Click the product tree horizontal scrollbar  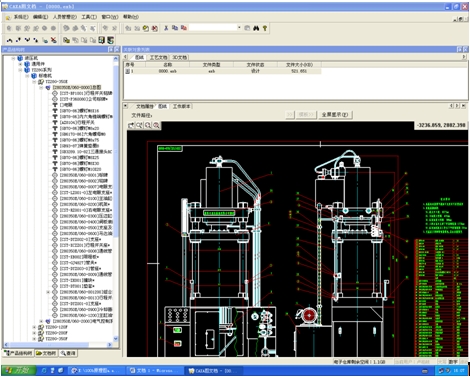[58, 345]
